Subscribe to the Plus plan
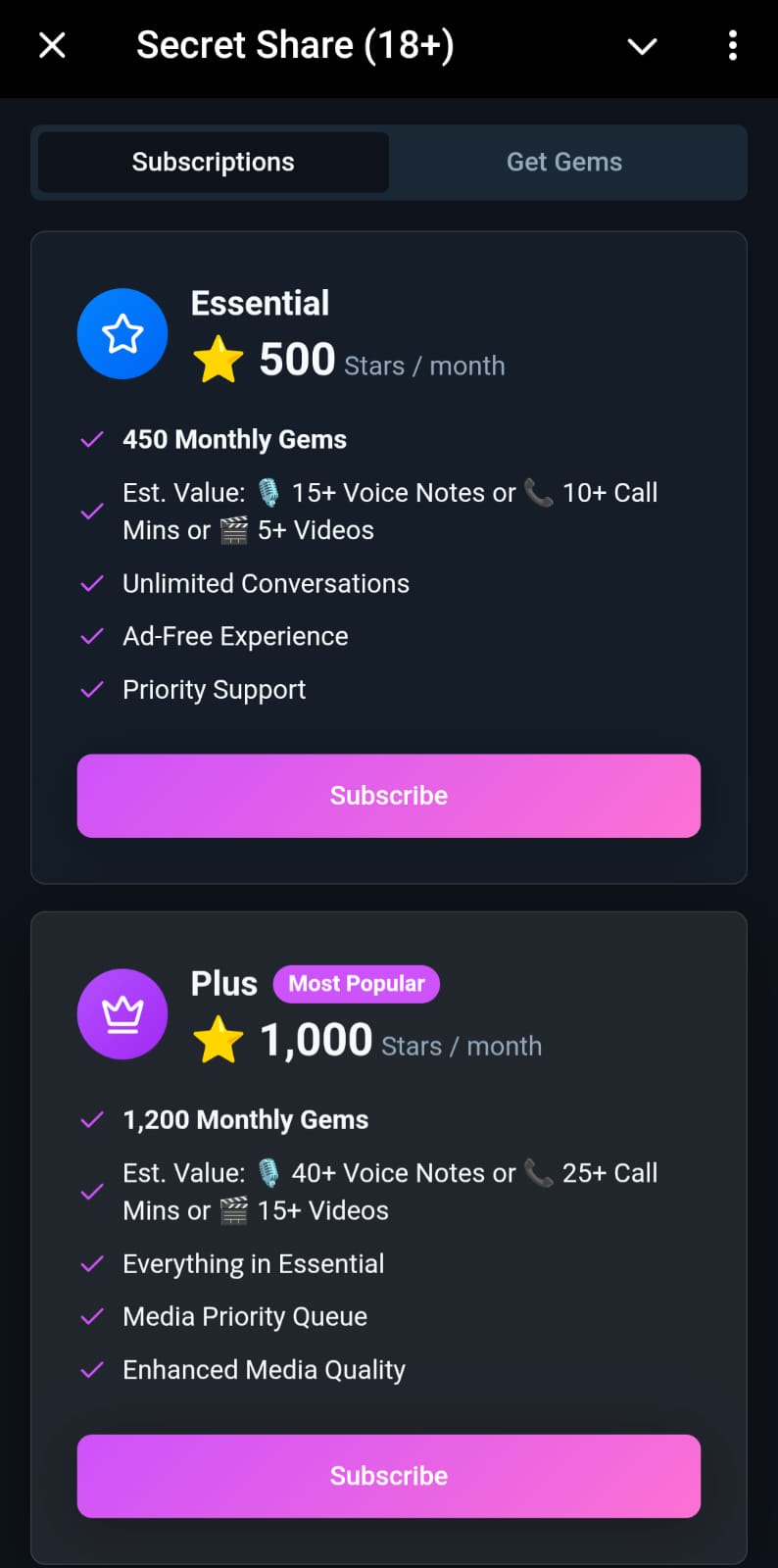Screen dimensions: 778x1568 tap(389, 1476)
